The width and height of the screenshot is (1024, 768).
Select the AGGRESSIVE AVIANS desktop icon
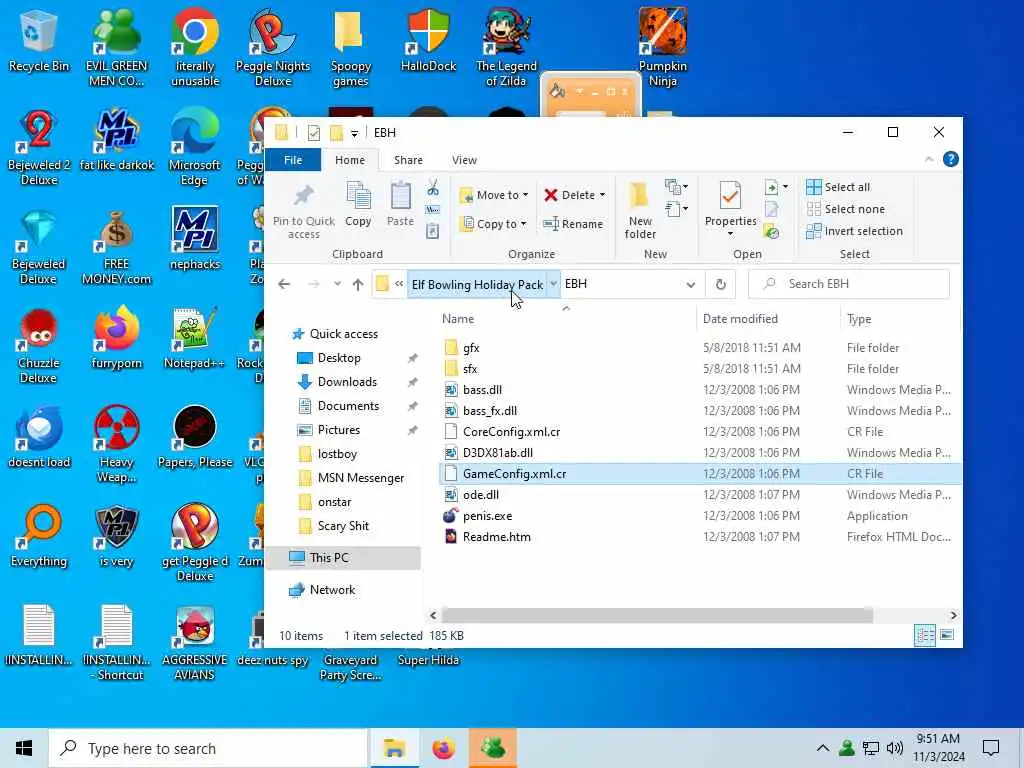click(195, 643)
